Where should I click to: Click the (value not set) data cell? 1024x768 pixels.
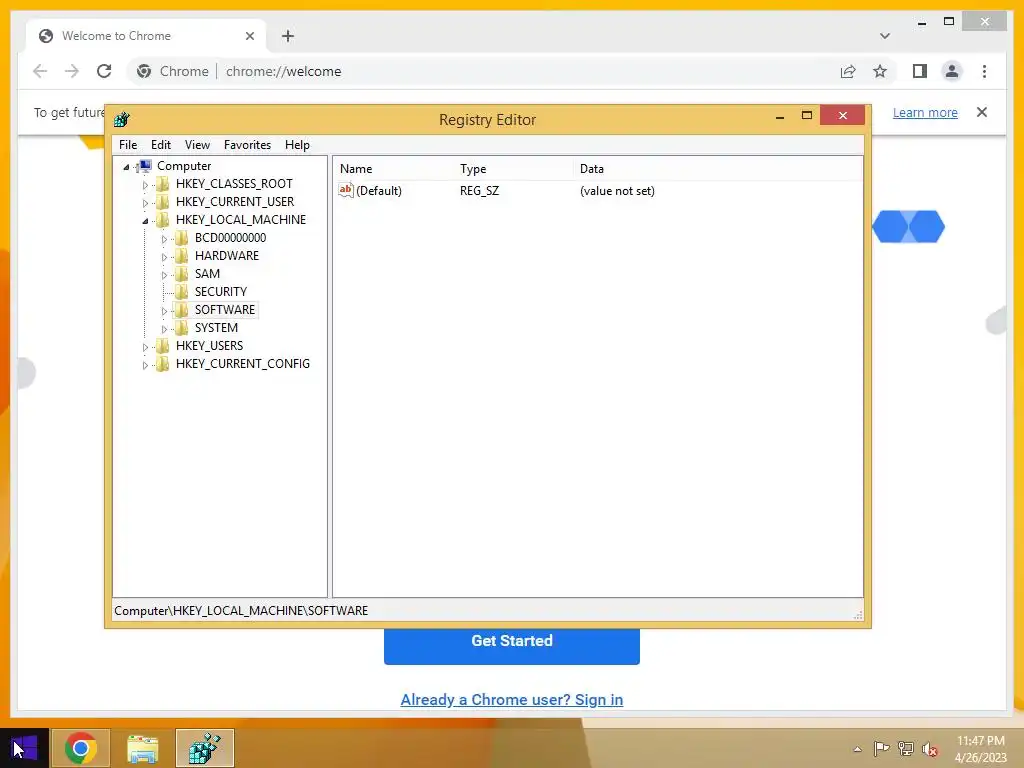point(617,191)
